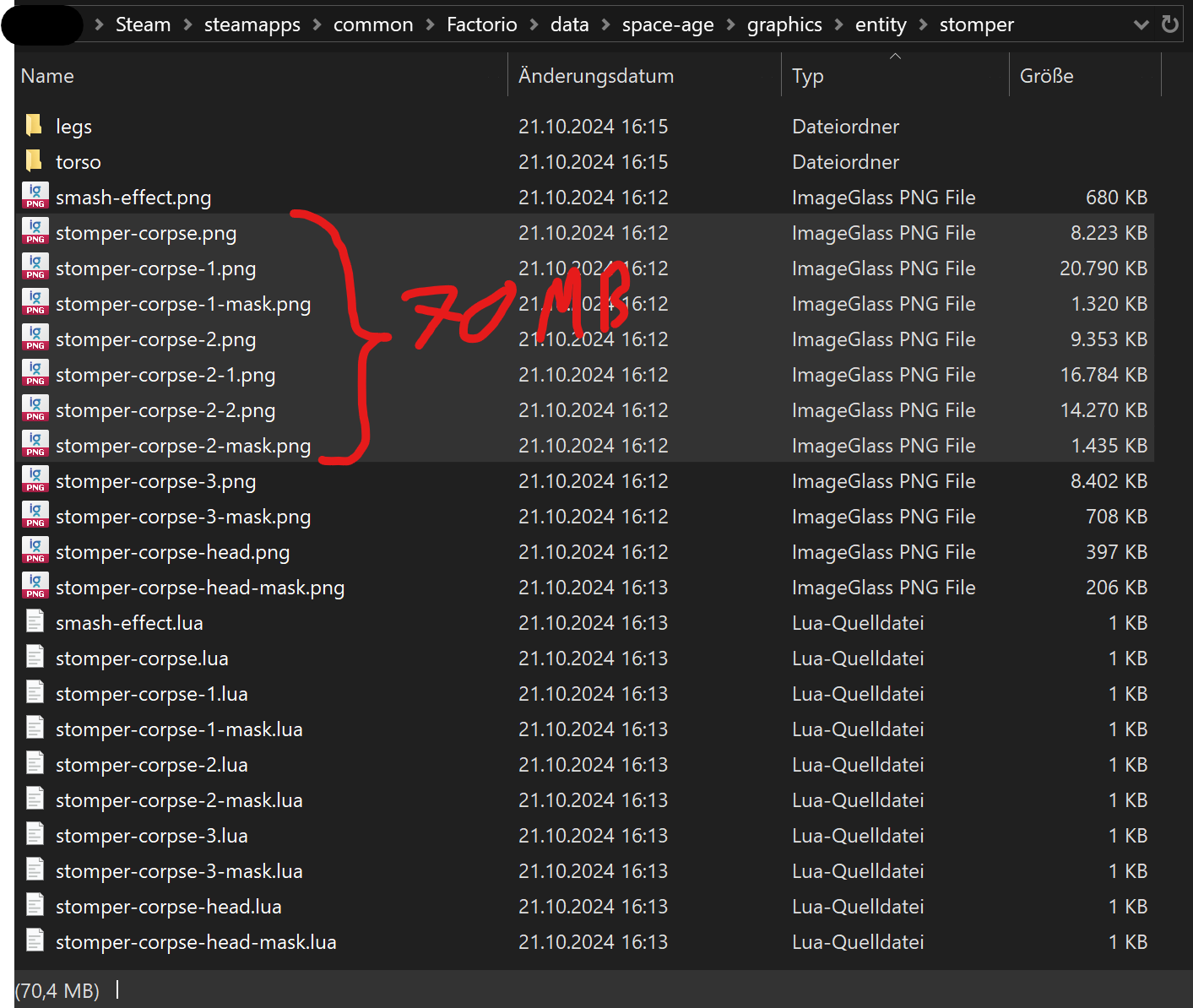Expand subfolders chevron after space-age
The width and height of the screenshot is (1193, 1008).
(731, 24)
